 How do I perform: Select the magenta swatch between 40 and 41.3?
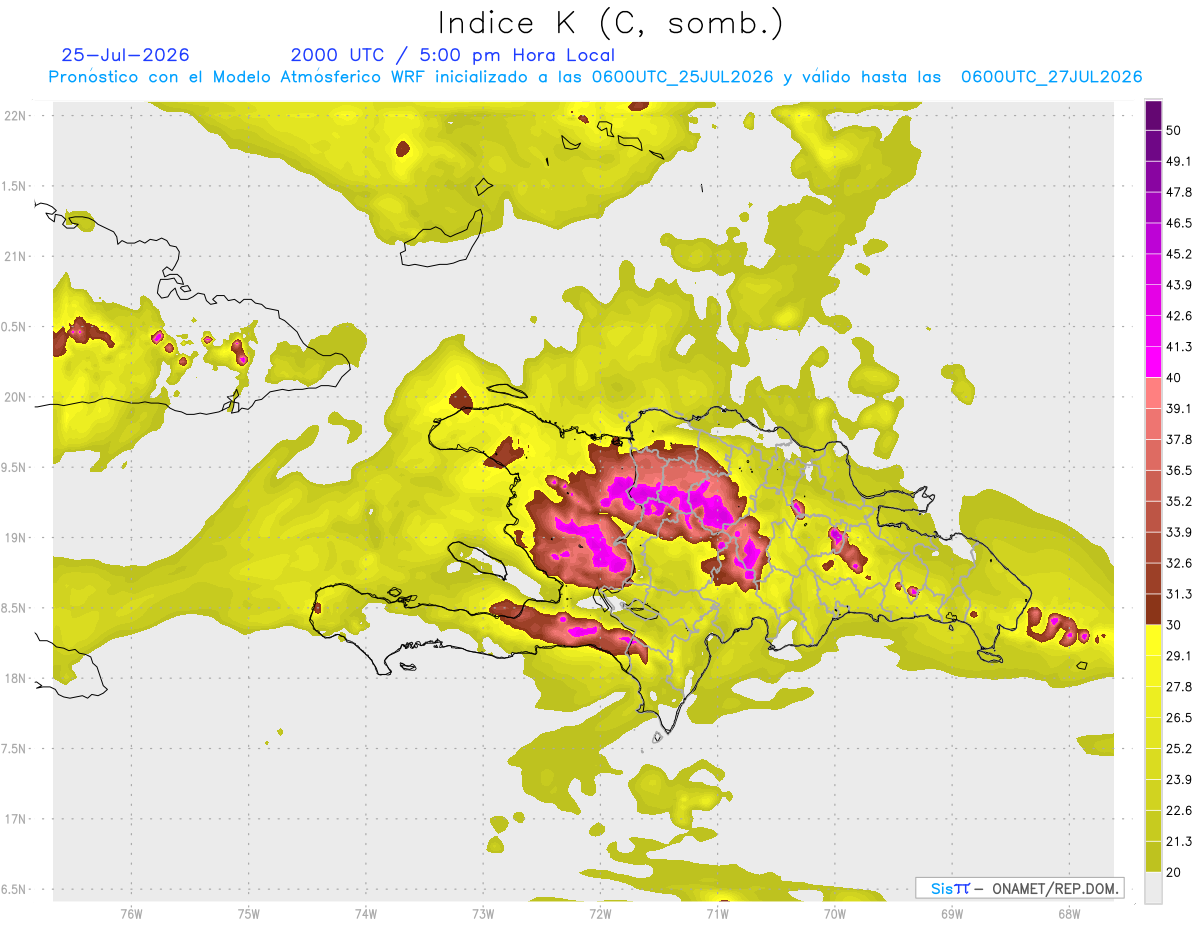pos(1153,362)
